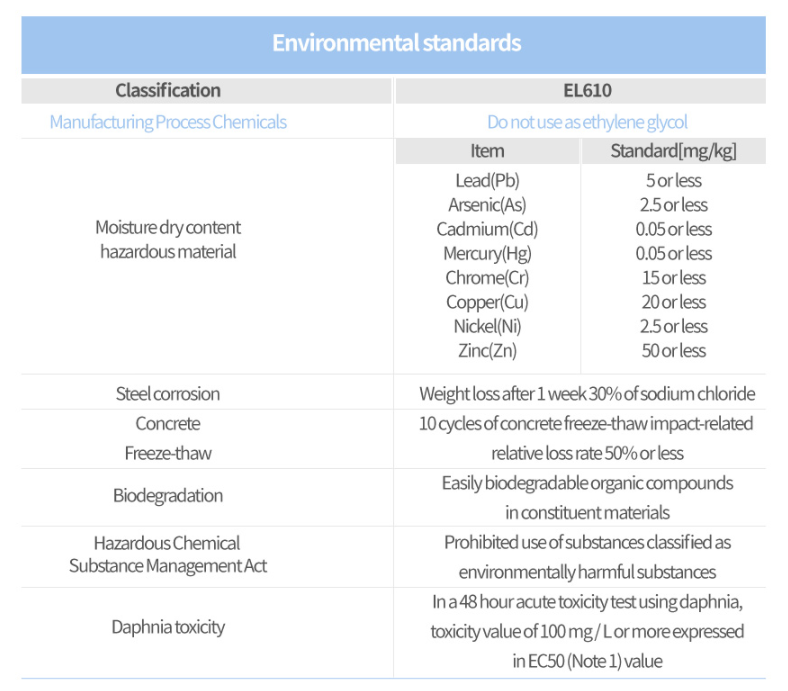The image size is (788, 691).
Task: Click the Environmental standards title banner
Action: (393, 45)
